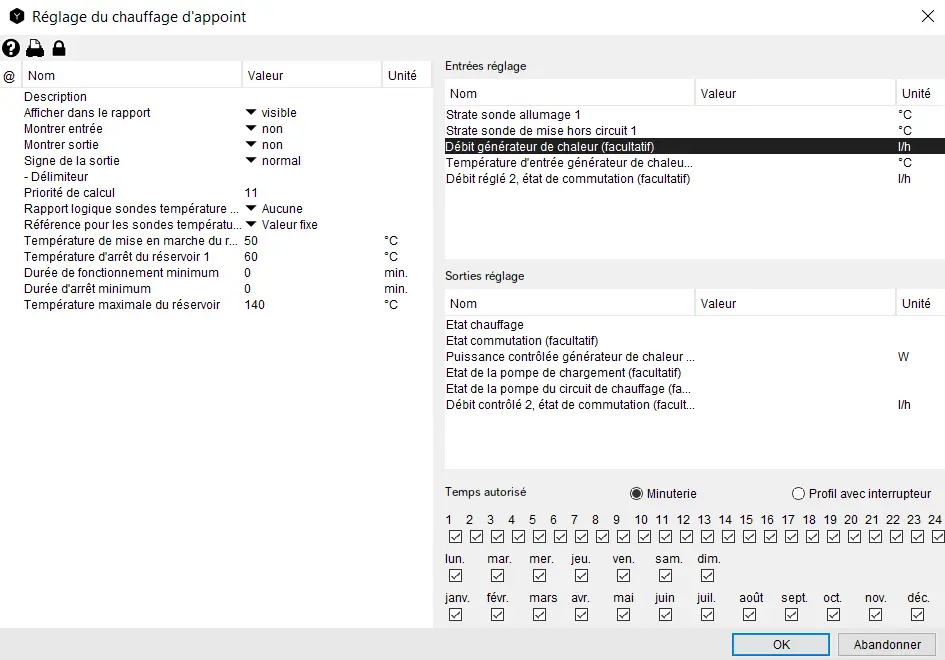Viewport: 945px width, 660px height.
Task: Click the help question mark icon
Action: [x=11, y=48]
